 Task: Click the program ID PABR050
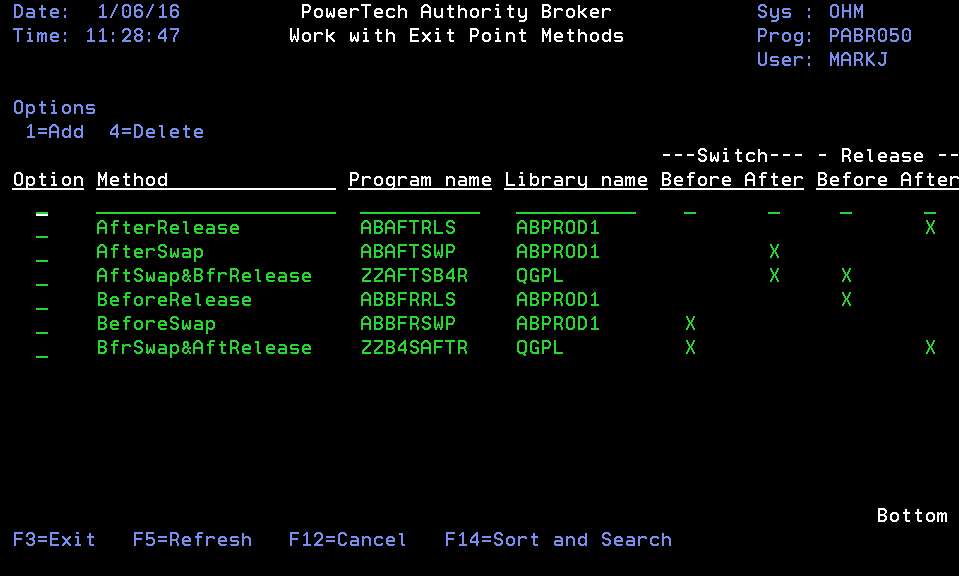pos(870,35)
